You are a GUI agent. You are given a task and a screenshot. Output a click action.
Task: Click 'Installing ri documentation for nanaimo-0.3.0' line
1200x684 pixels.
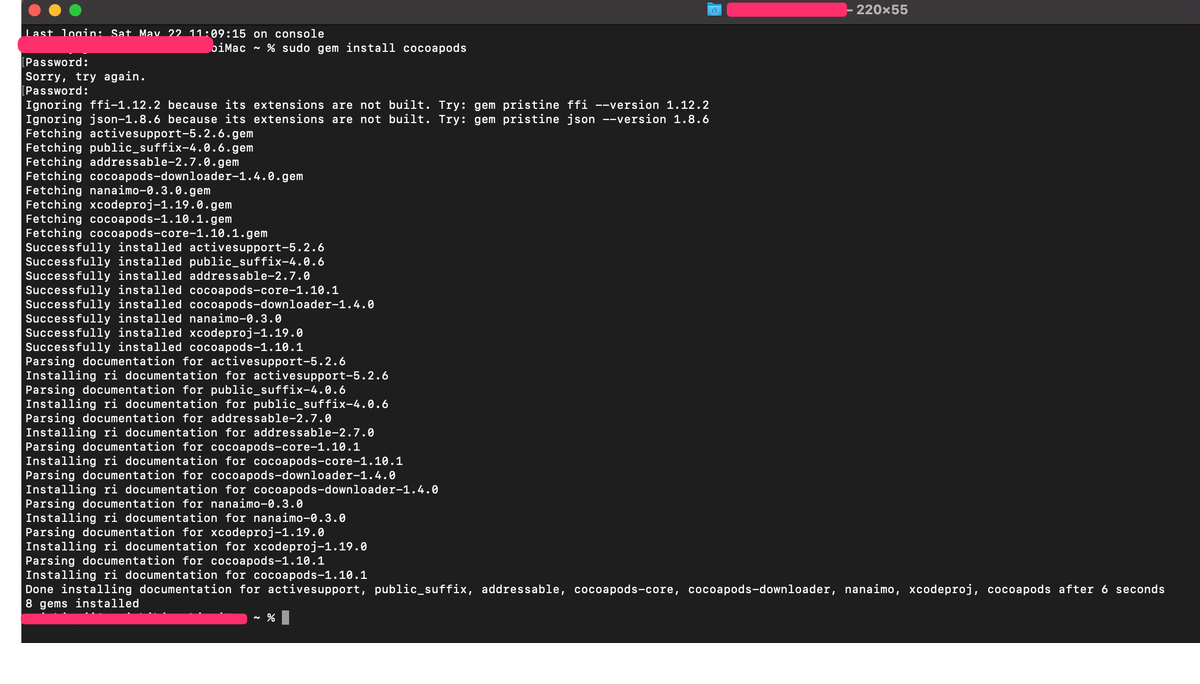[186, 518]
